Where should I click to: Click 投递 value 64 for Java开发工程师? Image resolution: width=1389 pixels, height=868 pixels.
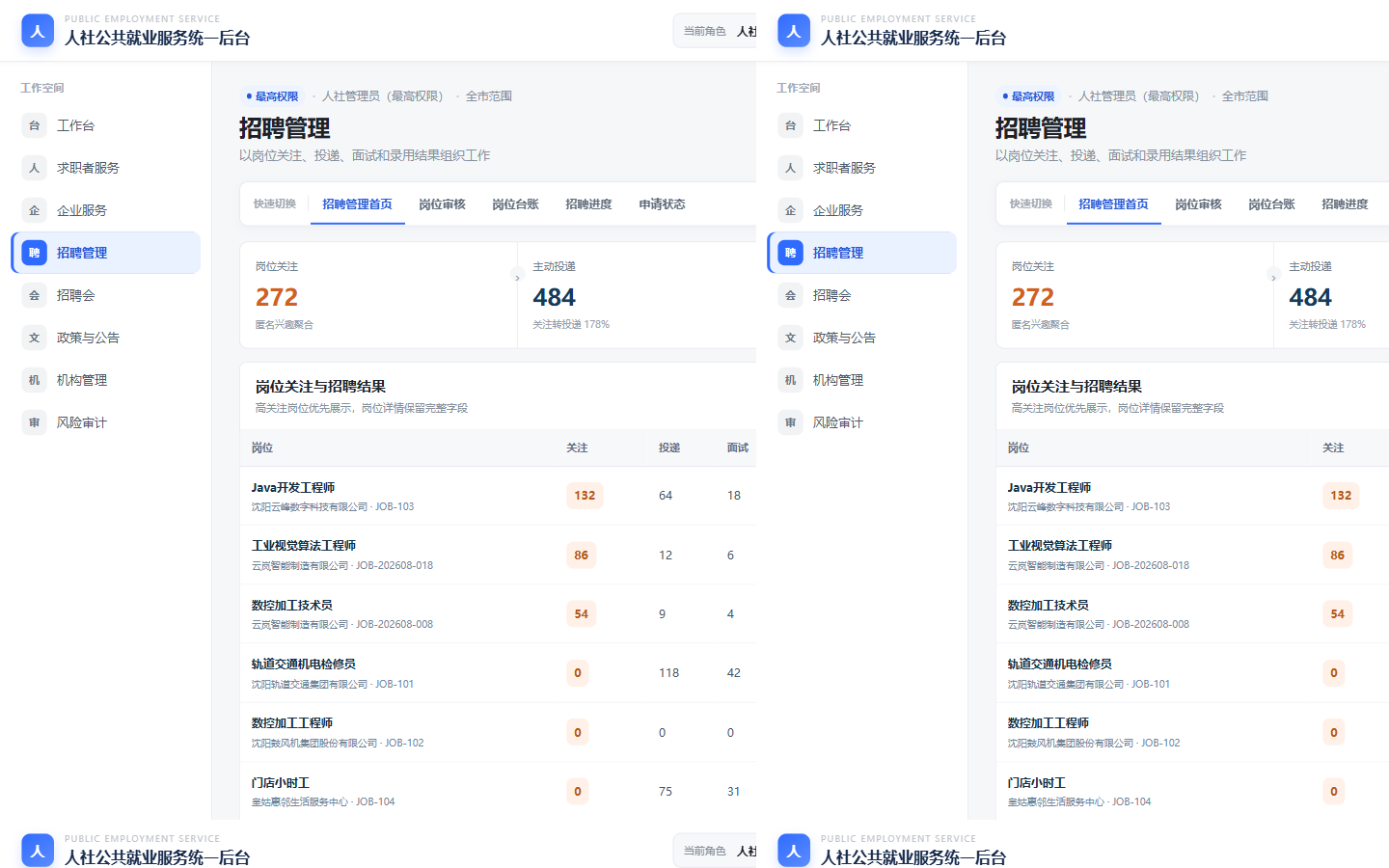[666, 496]
